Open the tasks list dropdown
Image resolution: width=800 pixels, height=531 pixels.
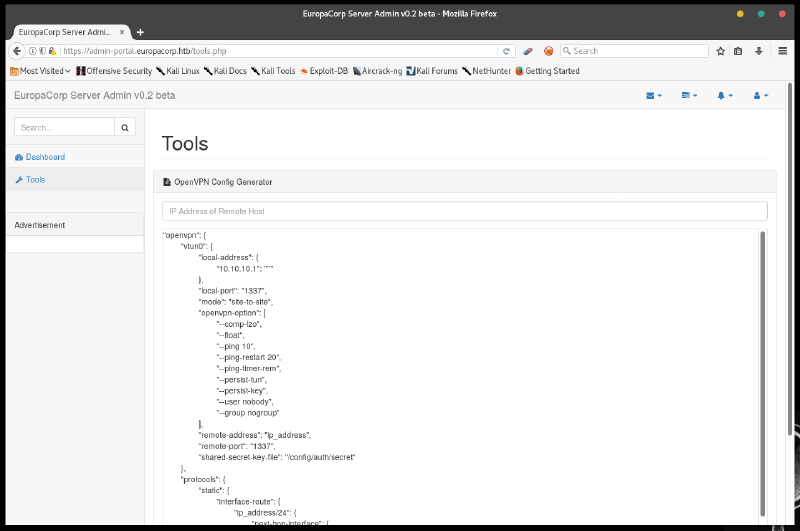click(689, 96)
